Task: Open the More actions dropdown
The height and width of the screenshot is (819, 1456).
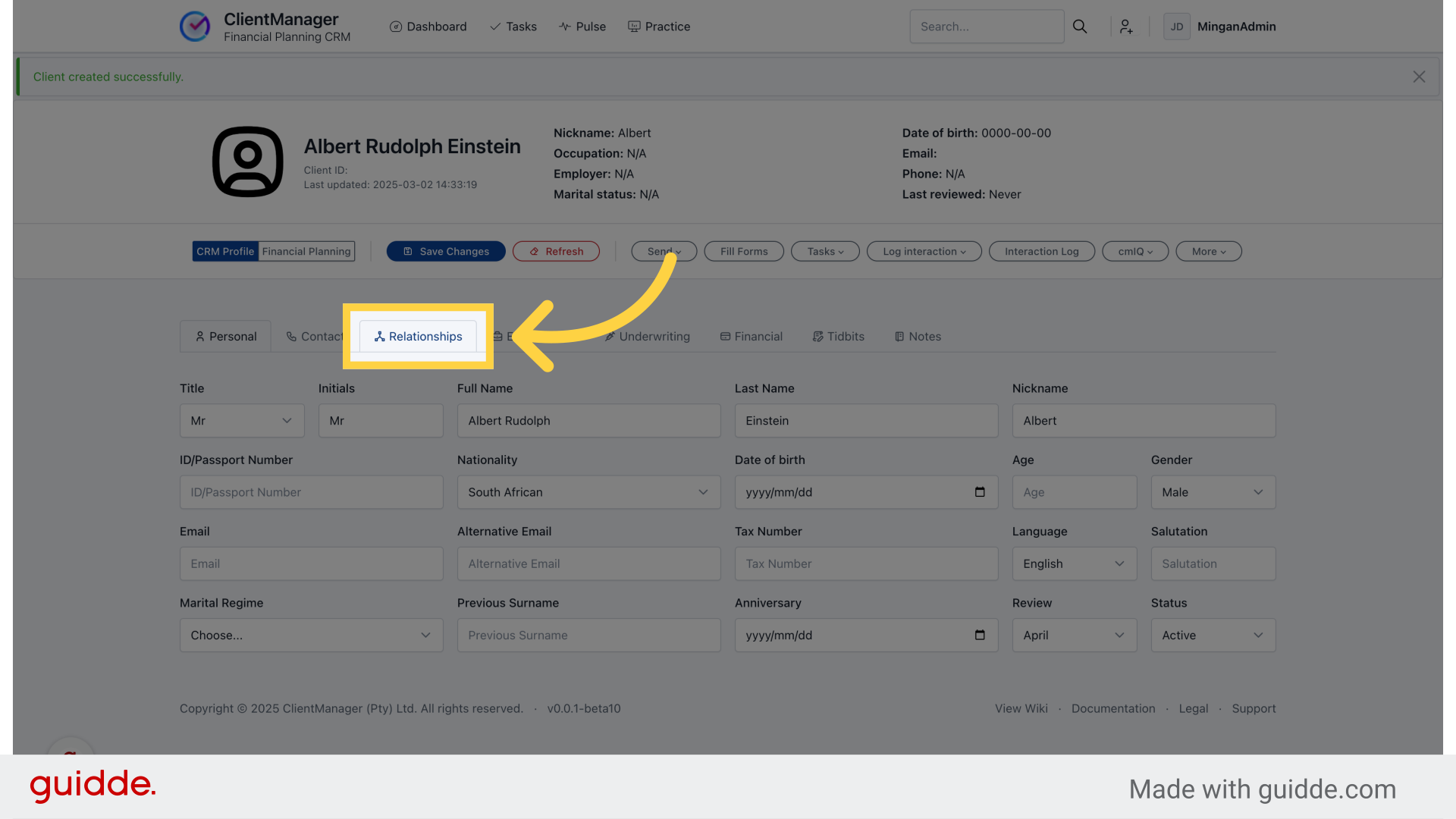Action: tap(1208, 252)
